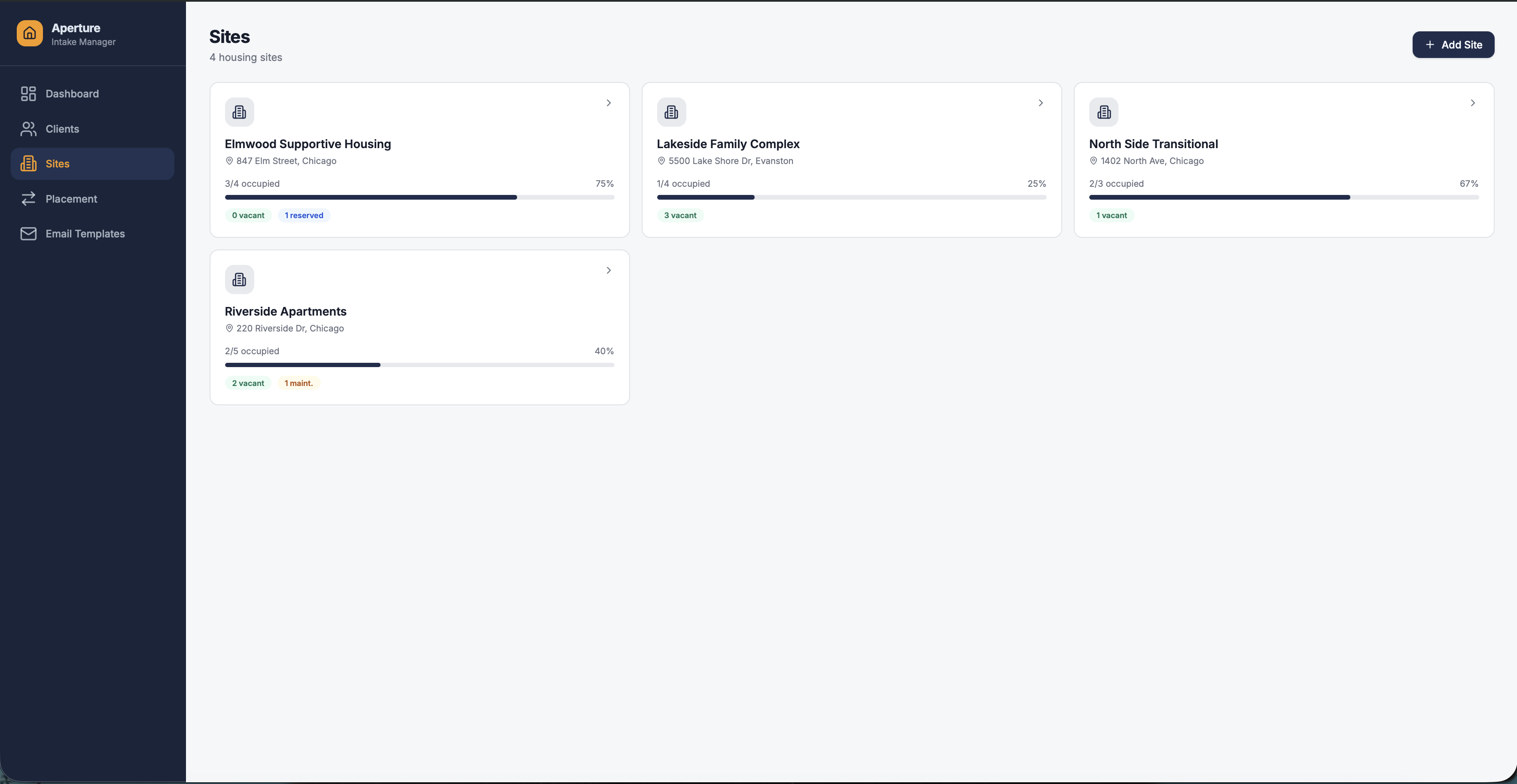Click the building icon on North Side Transitional card

click(x=1103, y=112)
